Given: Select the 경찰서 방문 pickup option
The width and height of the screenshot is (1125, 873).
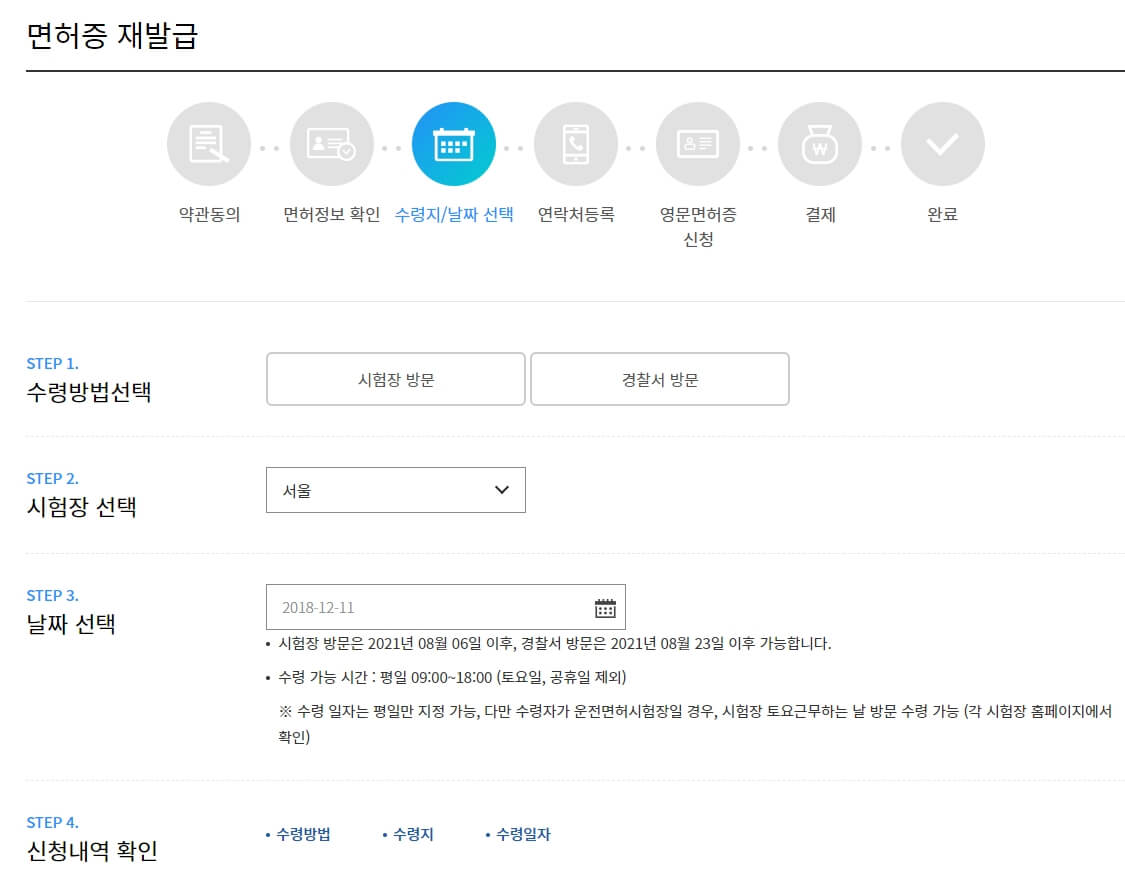Looking at the screenshot, I should coord(660,378).
